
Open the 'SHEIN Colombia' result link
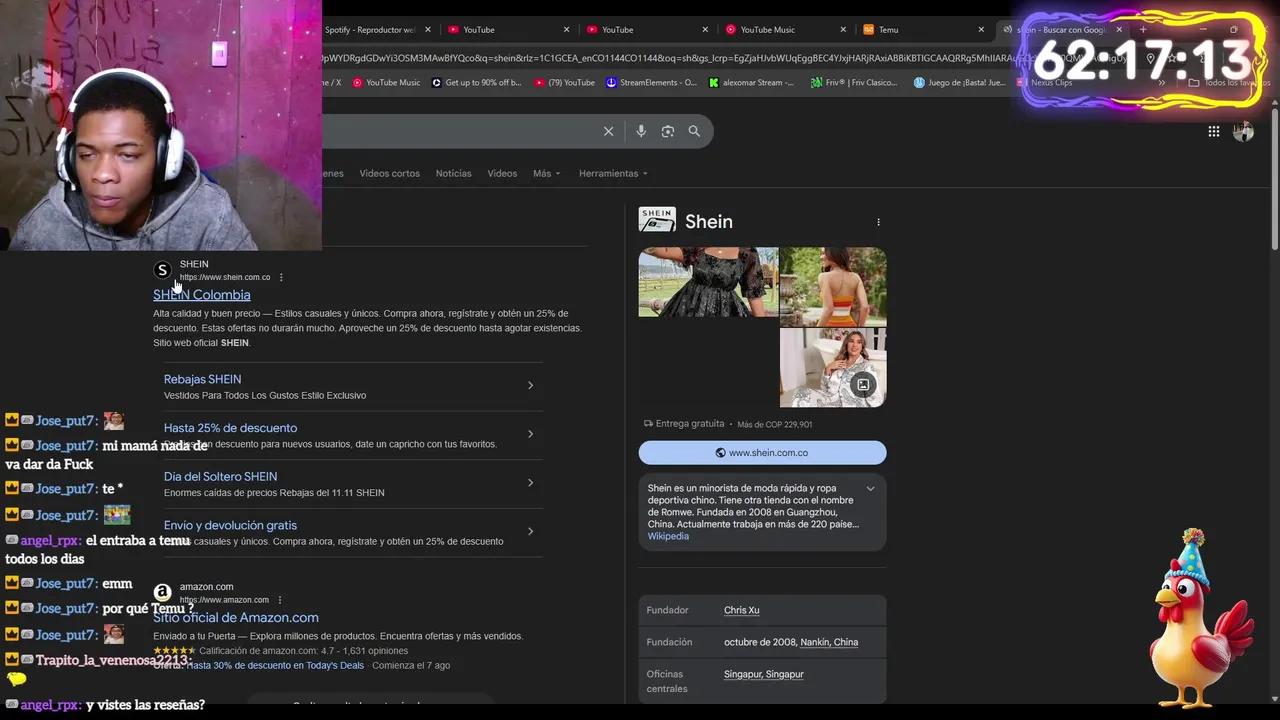point(201,295)
